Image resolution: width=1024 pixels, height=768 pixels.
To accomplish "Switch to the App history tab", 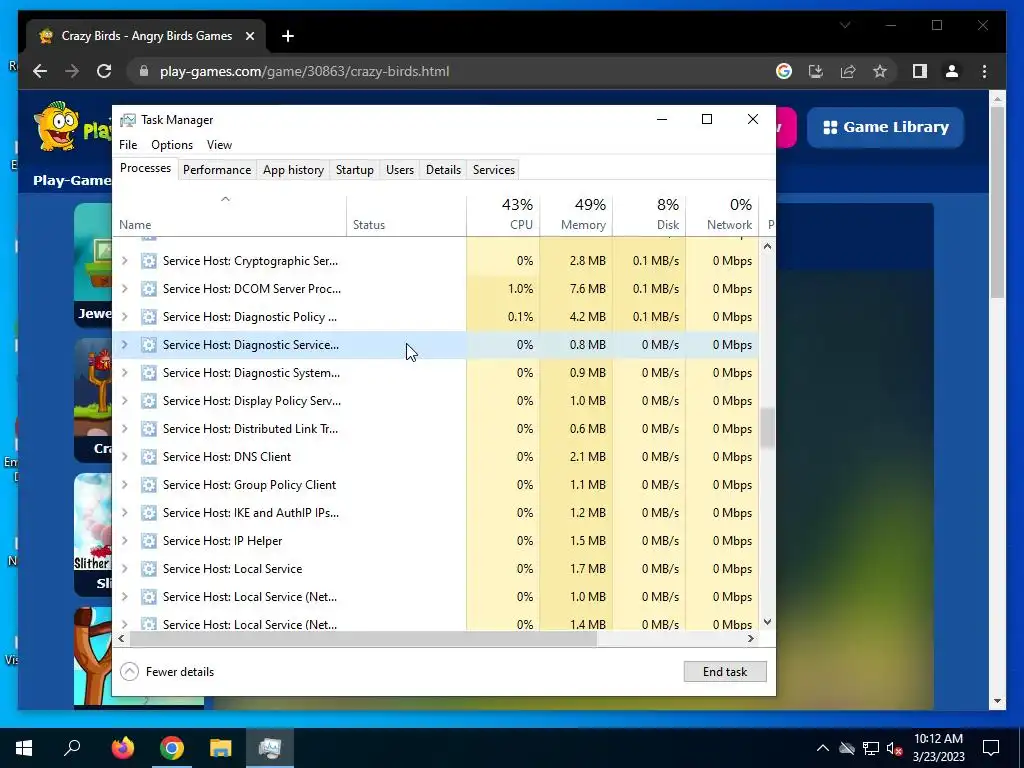I will pos(293,170).
